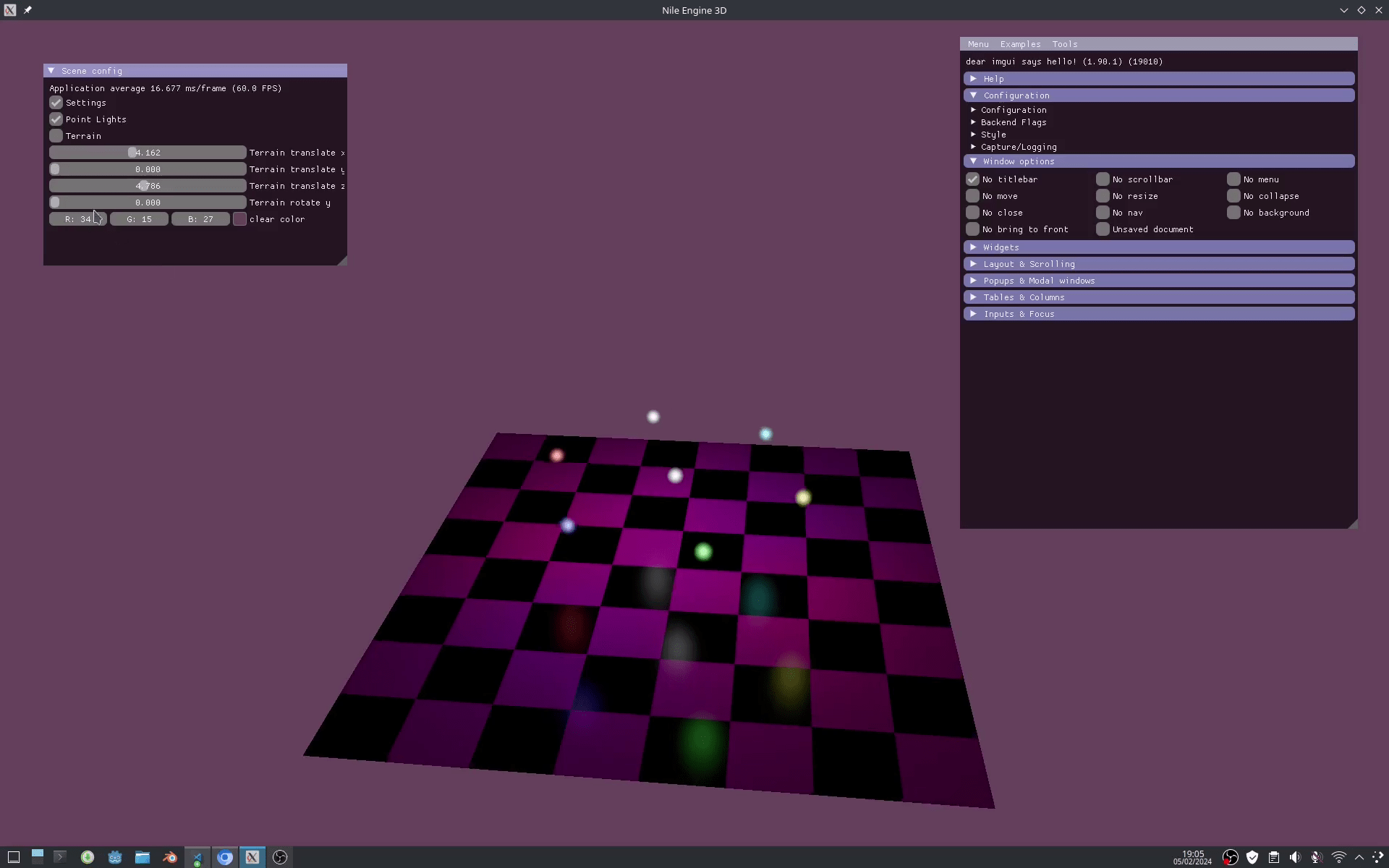Image resolution: width=1389 pixels, height=868 pixels.
Task: Click the OBS Studio taskbar icon
Action: (x=280, y=857)
